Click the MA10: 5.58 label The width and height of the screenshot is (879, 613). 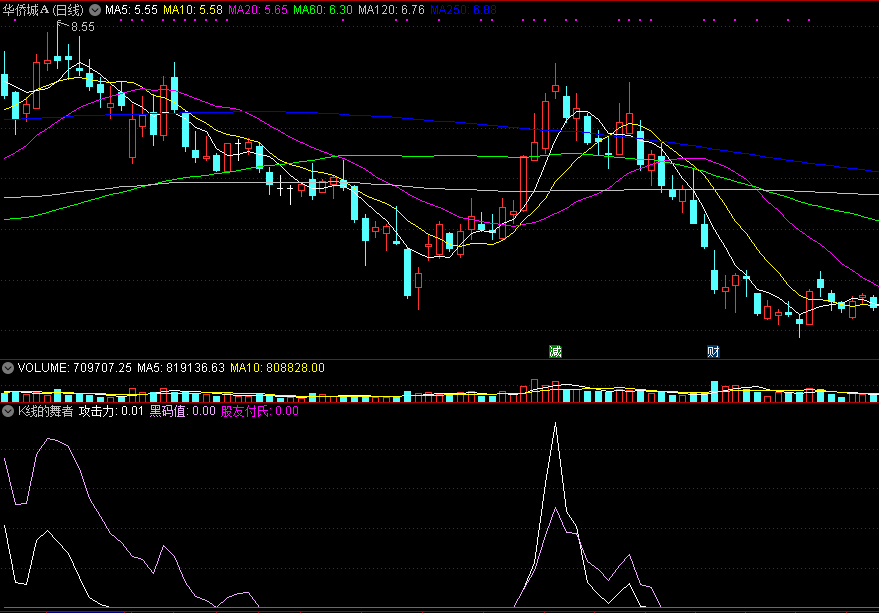point(193,10)
